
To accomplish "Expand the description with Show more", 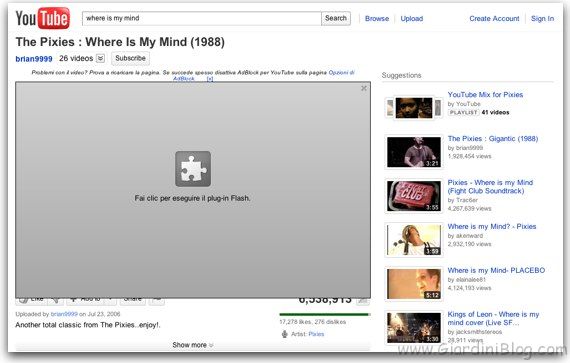I will (193, 345).
